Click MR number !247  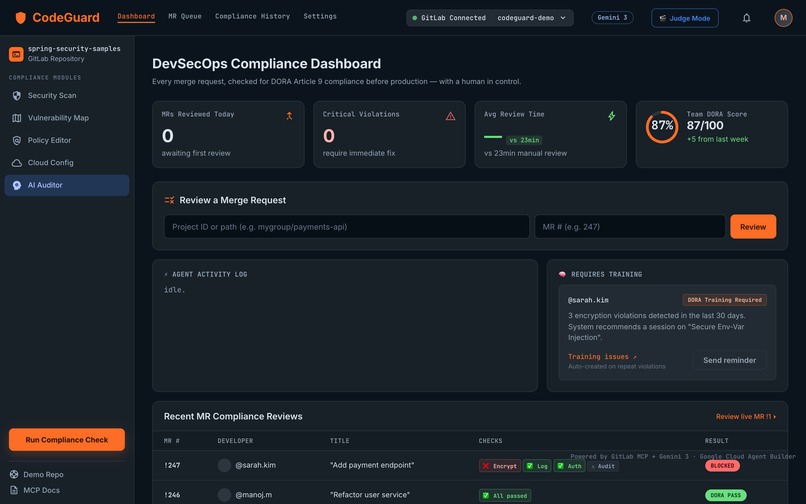pyautogui.click(x=172, y=465)
